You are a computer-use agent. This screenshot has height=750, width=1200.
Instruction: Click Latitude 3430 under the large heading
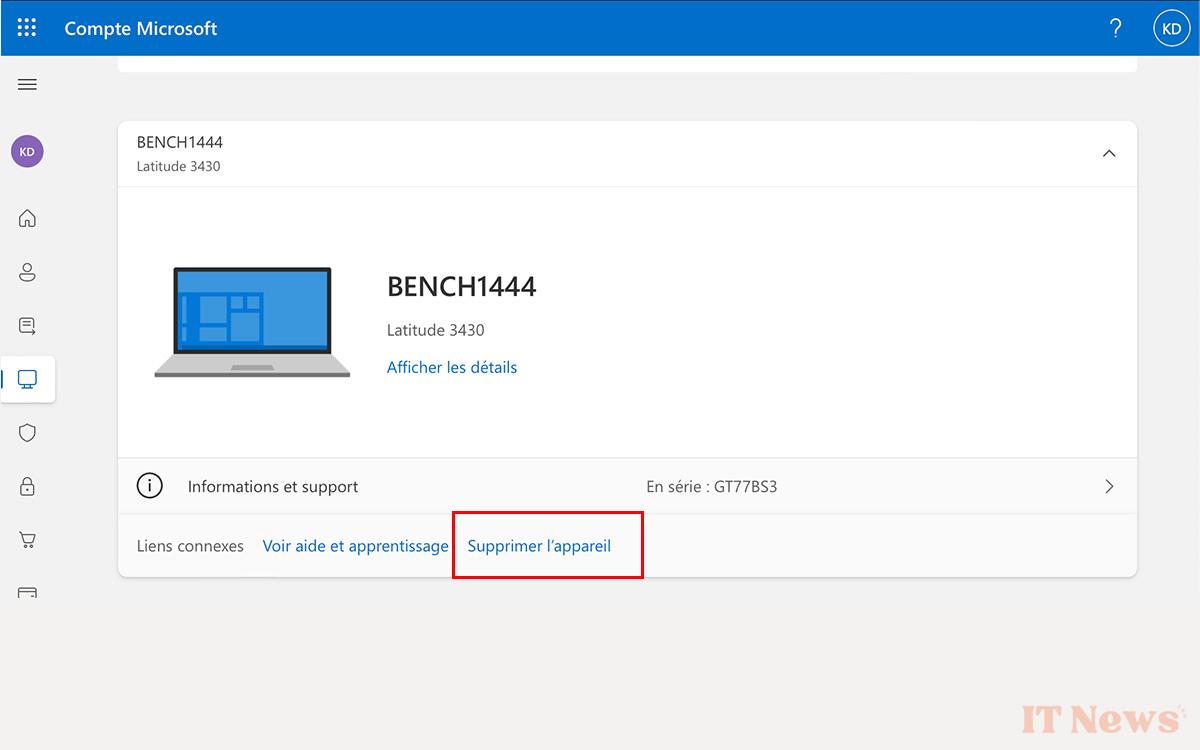(436, 330)
